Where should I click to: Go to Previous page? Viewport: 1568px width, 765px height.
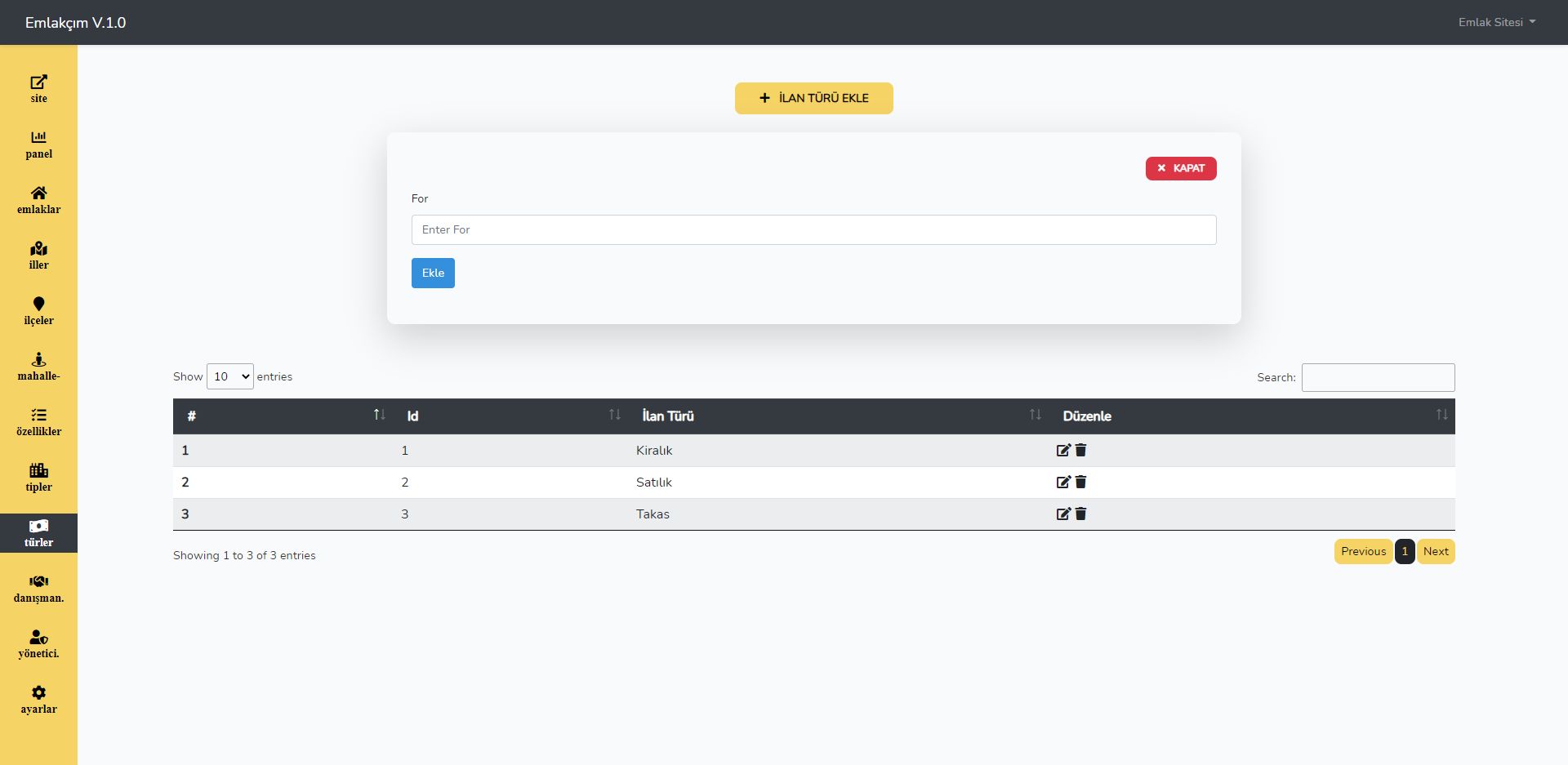tap(1363, 551)
